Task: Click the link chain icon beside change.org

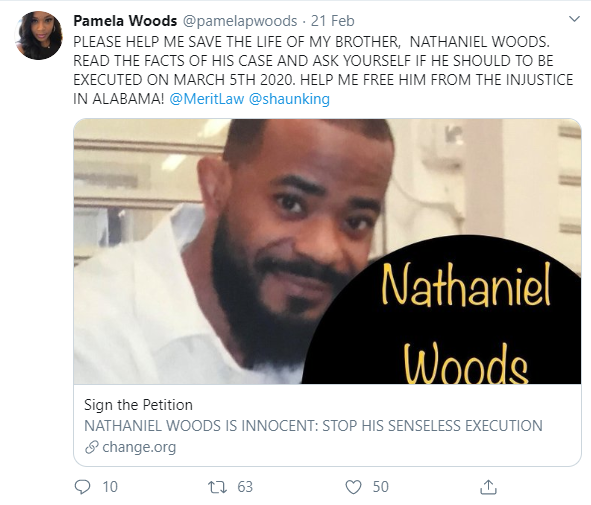Action: click(x=92, y=447)
